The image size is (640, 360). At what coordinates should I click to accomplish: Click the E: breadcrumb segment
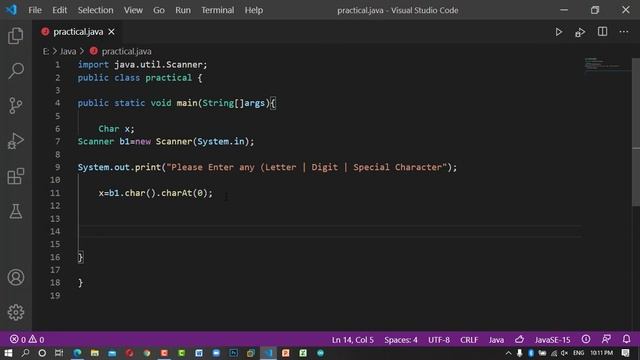coord(46,51)
